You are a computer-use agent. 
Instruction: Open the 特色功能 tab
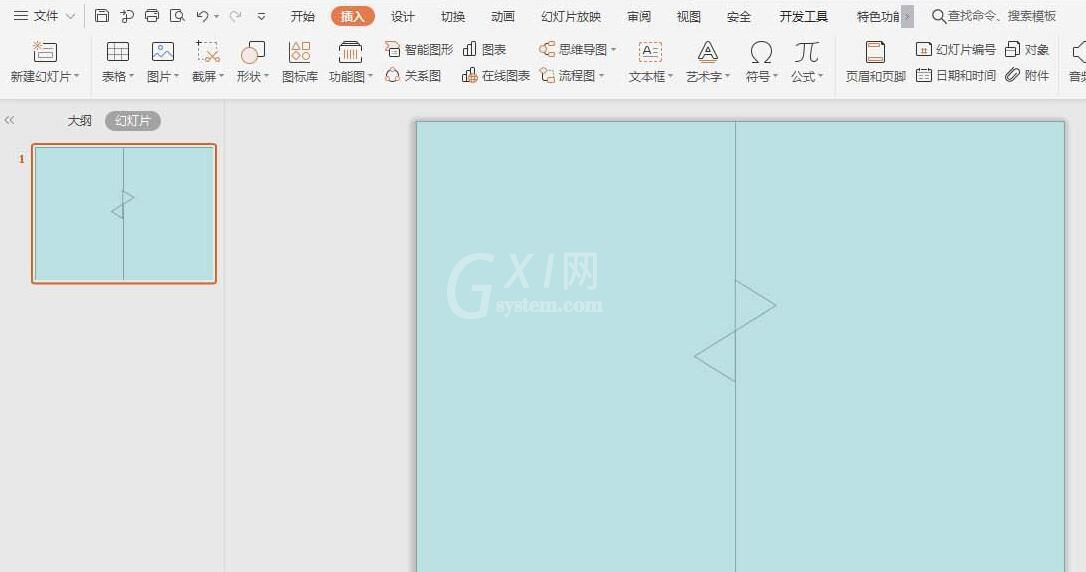878,16
